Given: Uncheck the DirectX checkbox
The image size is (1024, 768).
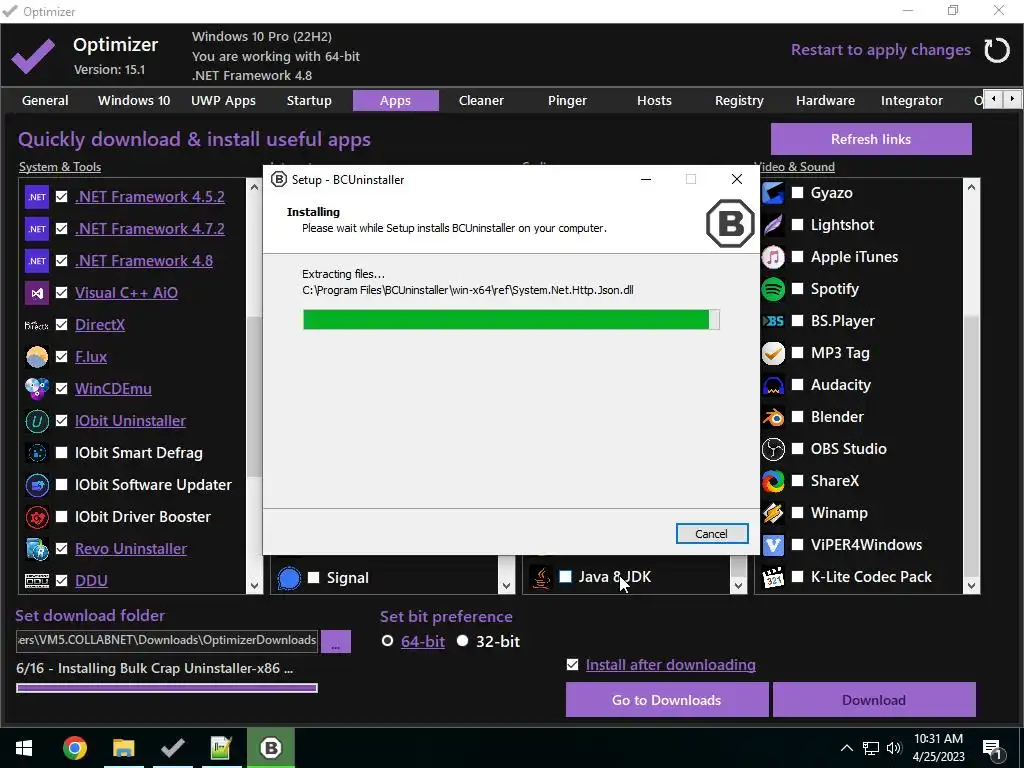Looking at the screenshot, I should click(x=61, y=325).
